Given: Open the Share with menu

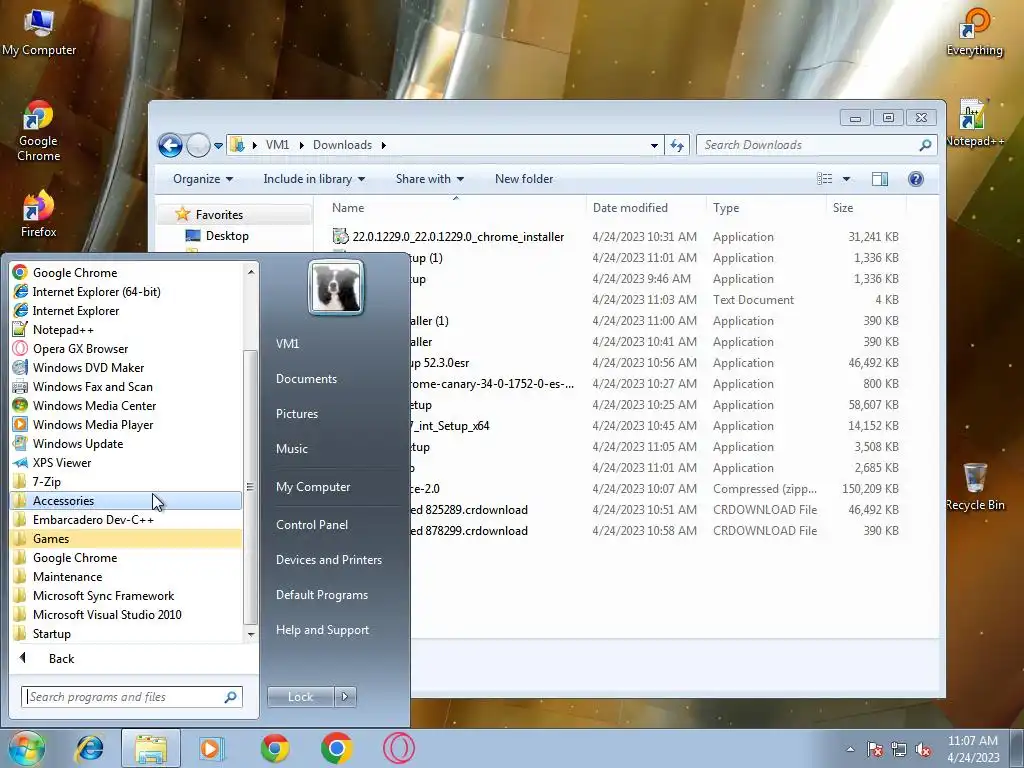Looking at the screenshot, I should 430,179.
